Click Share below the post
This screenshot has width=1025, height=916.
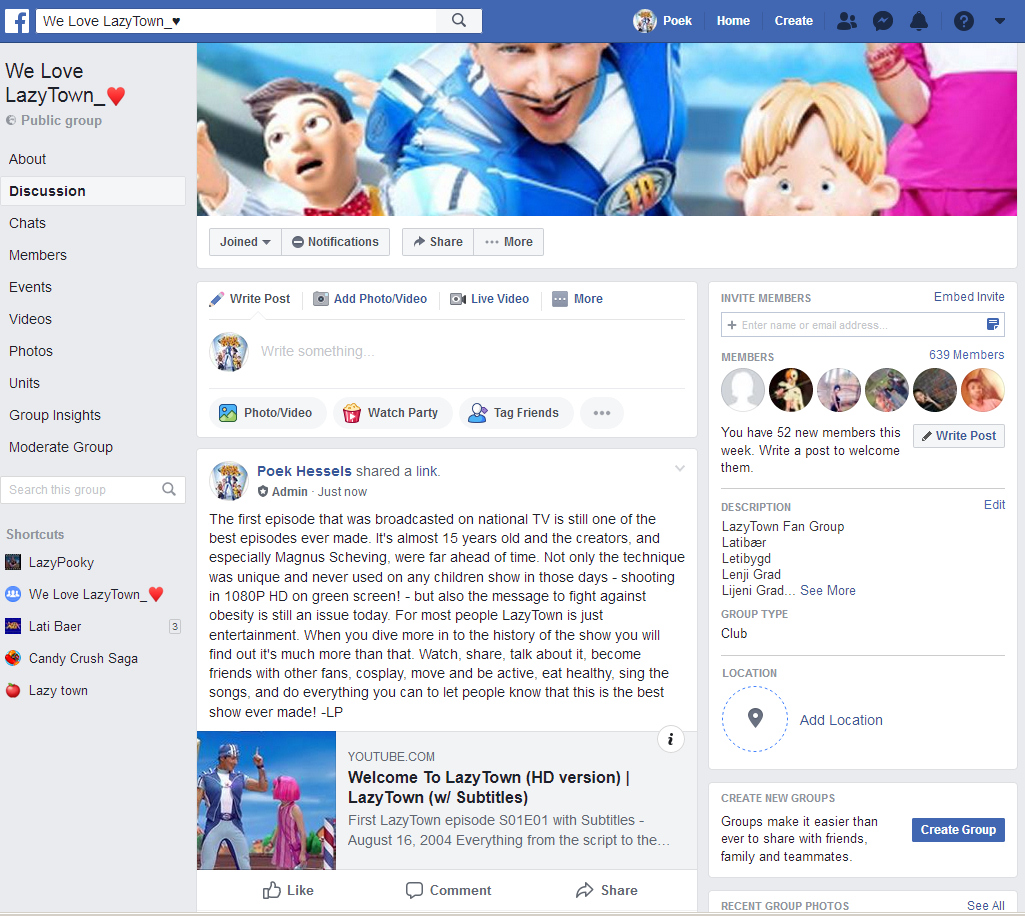pos(607,891)
